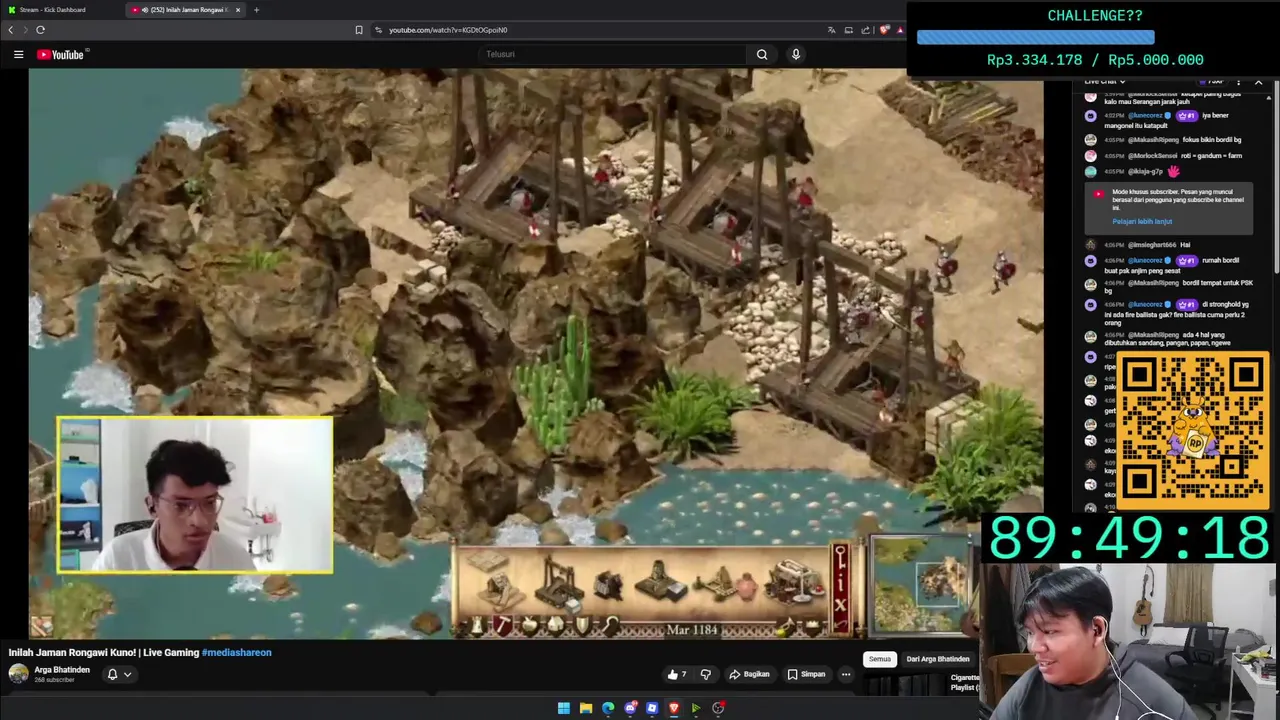The image size is (1280, 720).
Task: Open the farm apple category icon
Action: coord(530,626)
